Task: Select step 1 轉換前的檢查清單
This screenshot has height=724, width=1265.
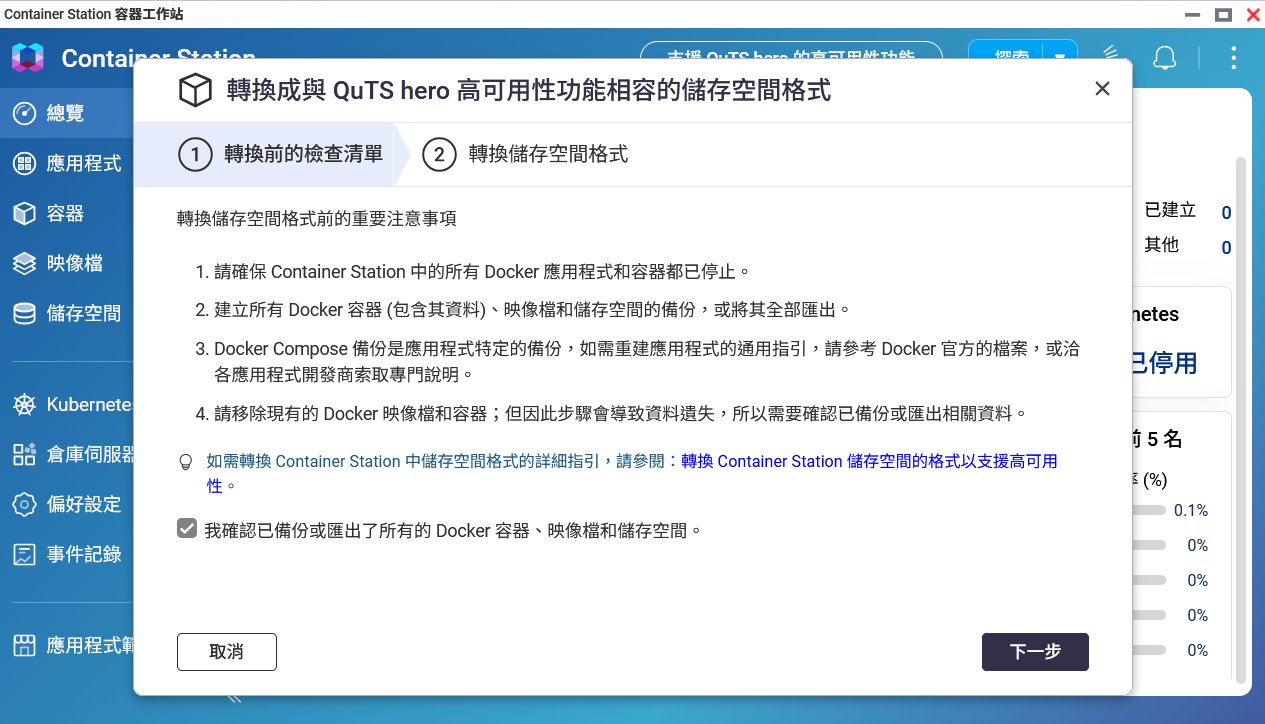Action: [280, 155]
